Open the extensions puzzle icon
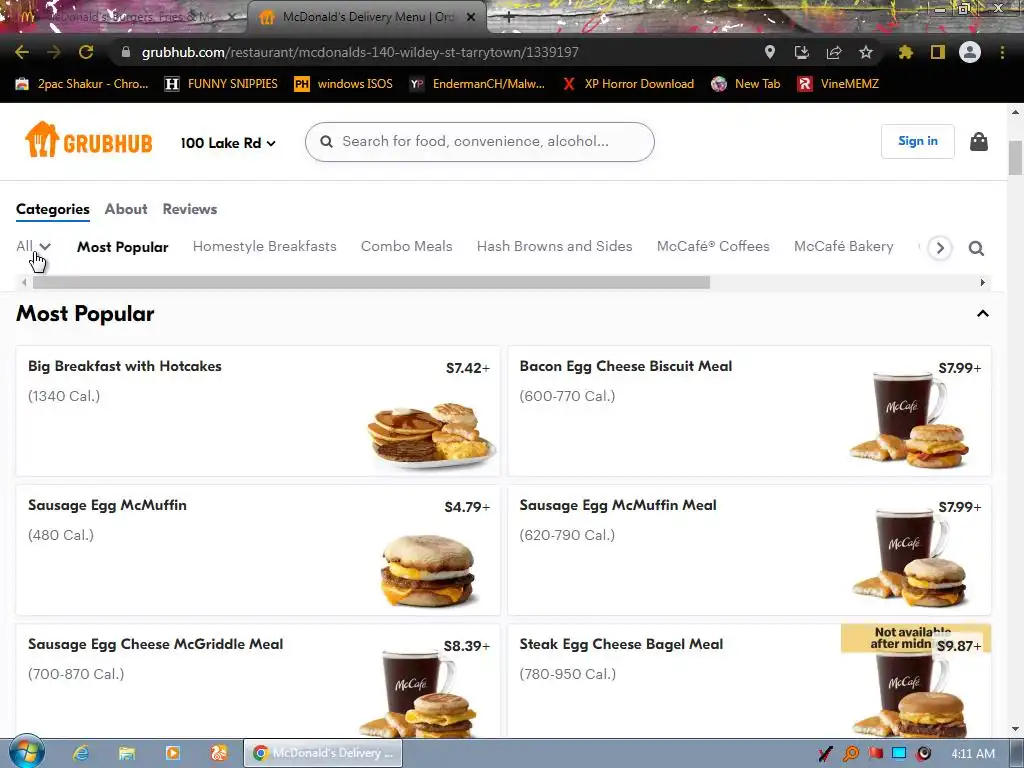The height and width of the screenshot is (768, 1024). [x=905, y=52]
